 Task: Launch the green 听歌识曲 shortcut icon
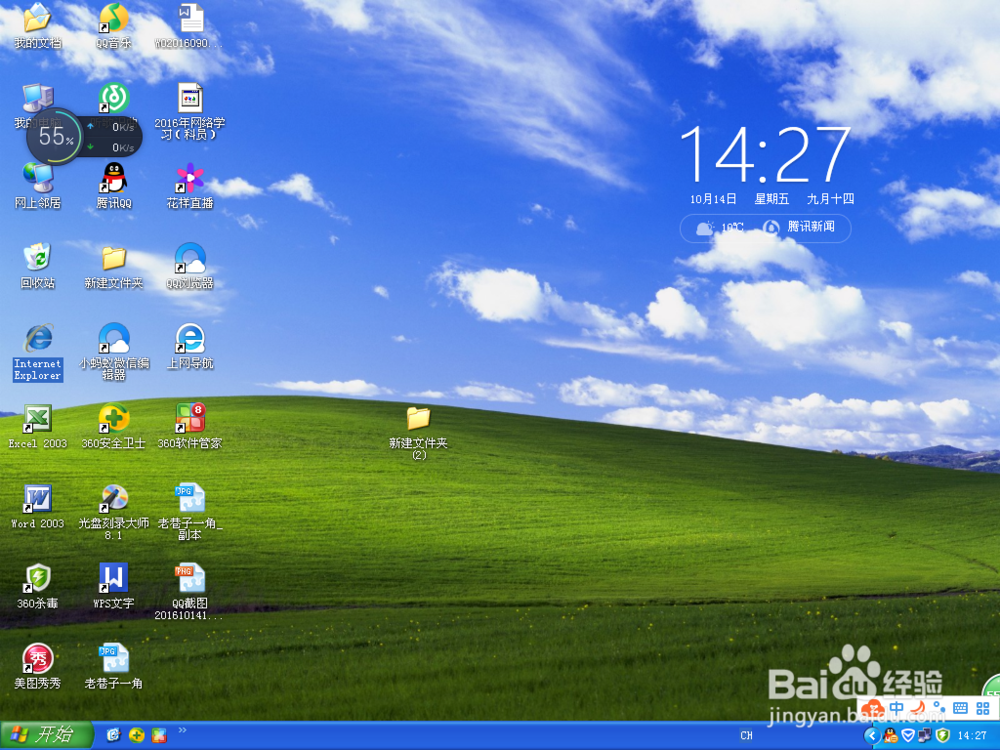pos(114,98)
